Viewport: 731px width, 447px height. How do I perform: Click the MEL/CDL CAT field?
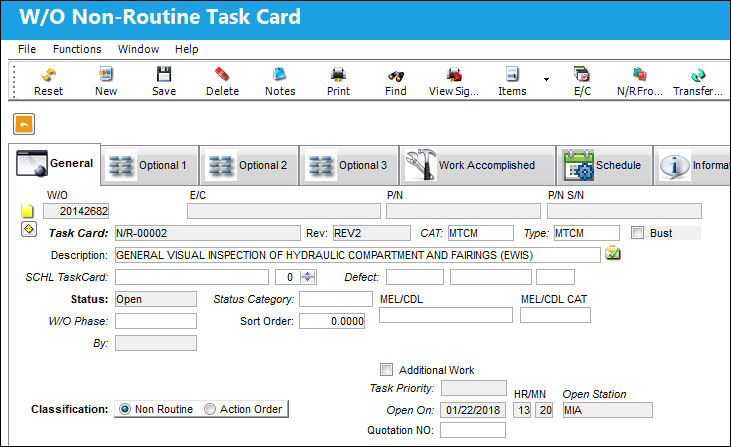(555, 315)
